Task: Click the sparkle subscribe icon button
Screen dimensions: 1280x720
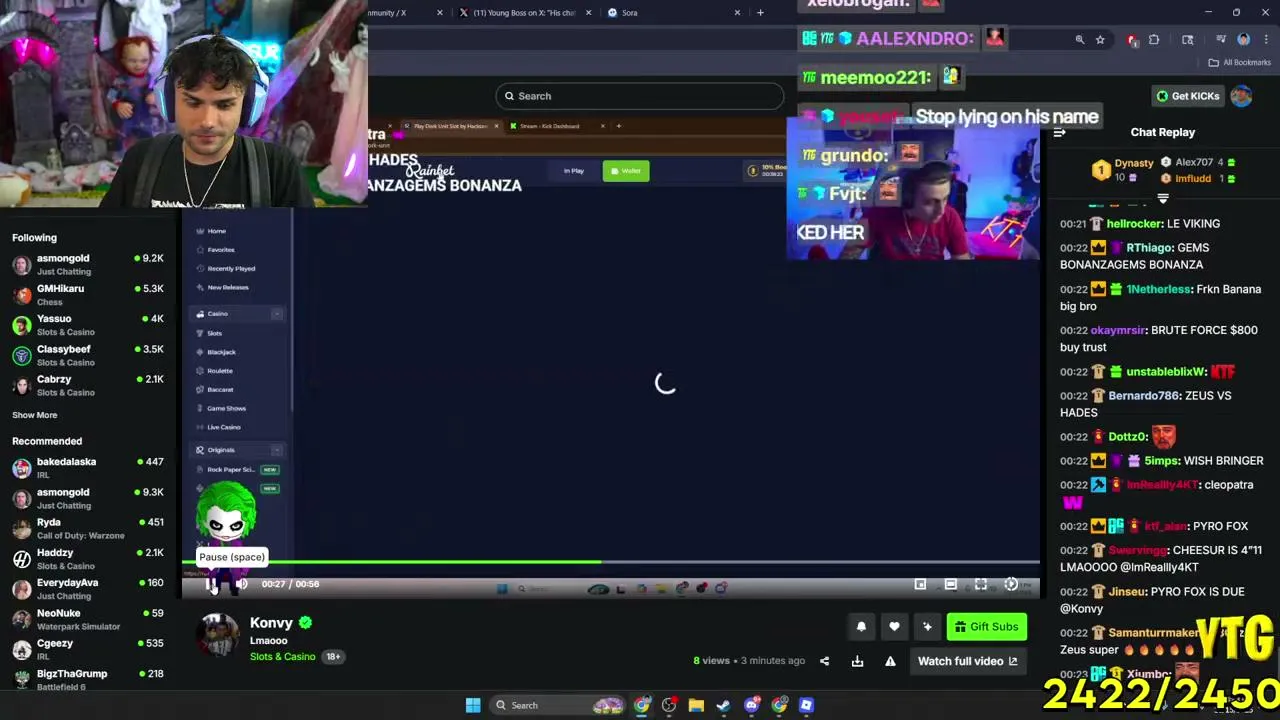Action: pos(927,627)
